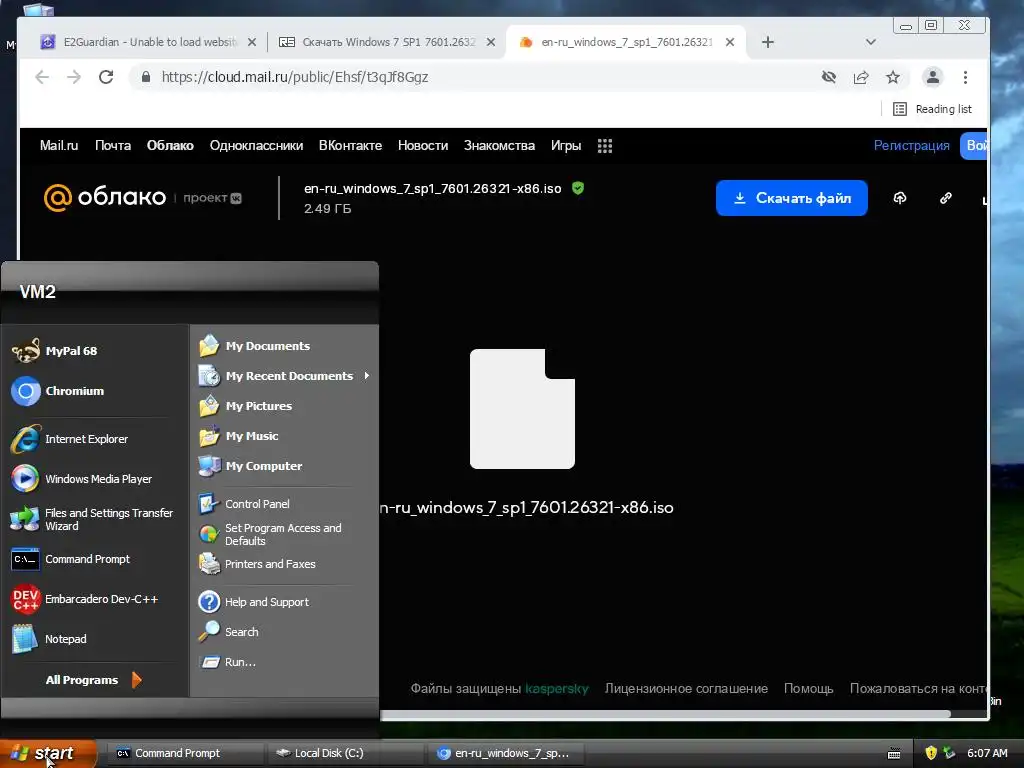Image resolution: width=1024 pixels, height=768 pixels.
Task: Open Internet Explorer shortcut
Action: click(x=69, y=439)
